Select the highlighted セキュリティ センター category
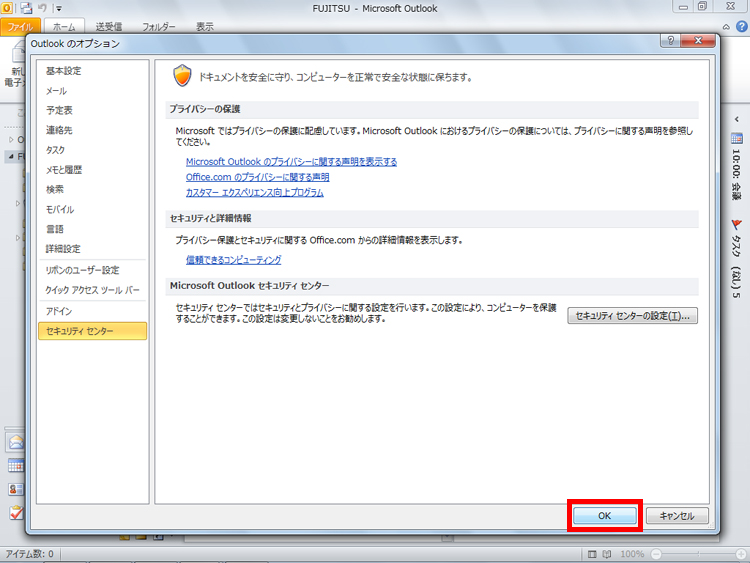Image resolution: width=750 pixels, height=563 pixels. tap(92, 331)
